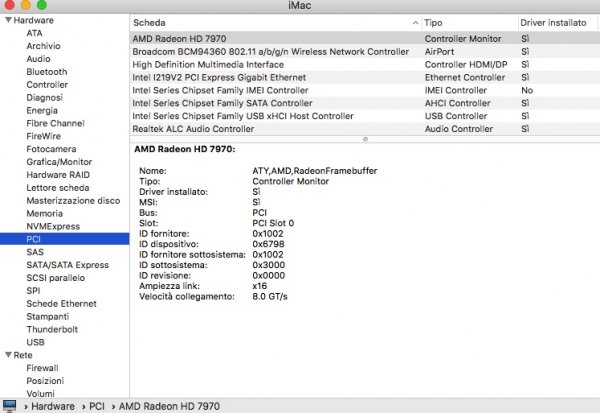
Task: Open the Grafica/Monitor sidebar category
Action: 59,161
